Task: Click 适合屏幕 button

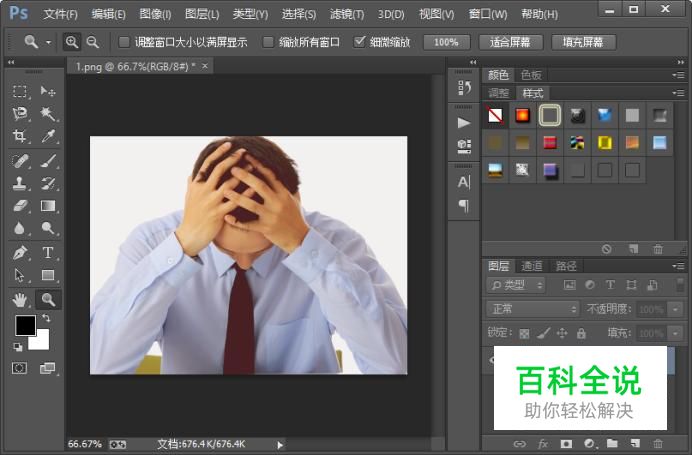Action: pyautogui.click(x=510, y=42)
